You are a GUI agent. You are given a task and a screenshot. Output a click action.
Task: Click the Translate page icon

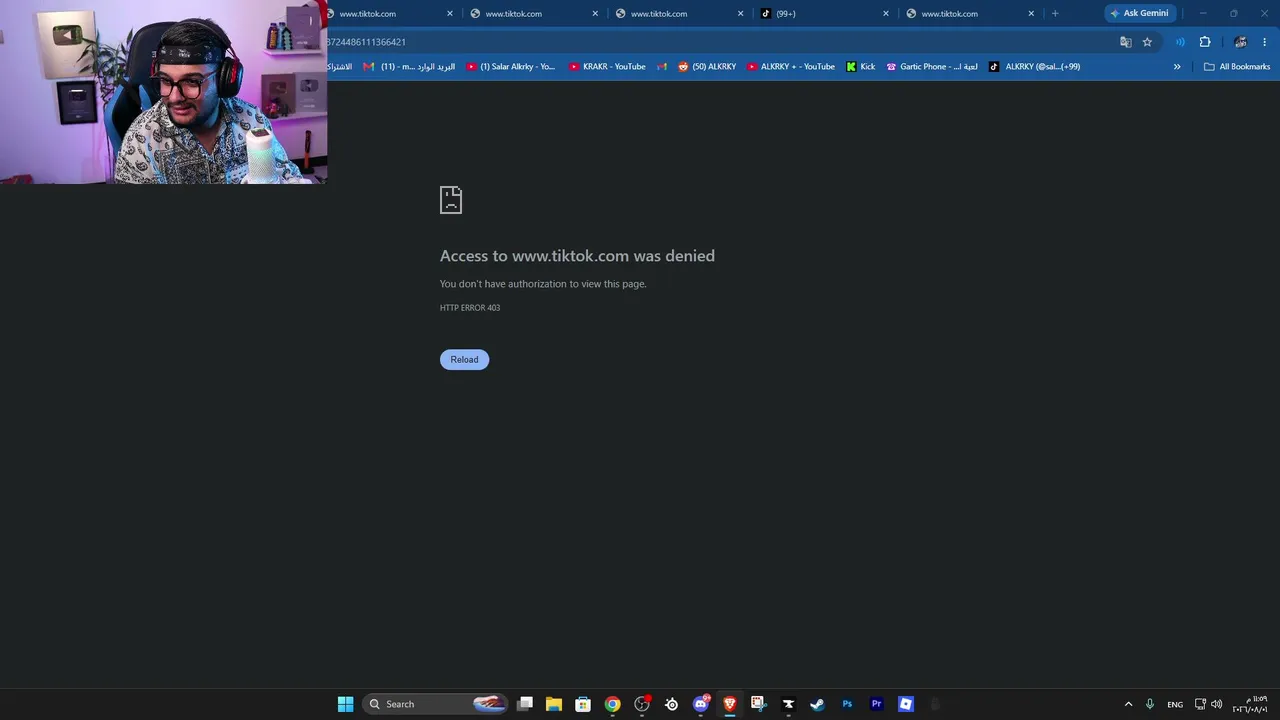tap(1126, 42)
